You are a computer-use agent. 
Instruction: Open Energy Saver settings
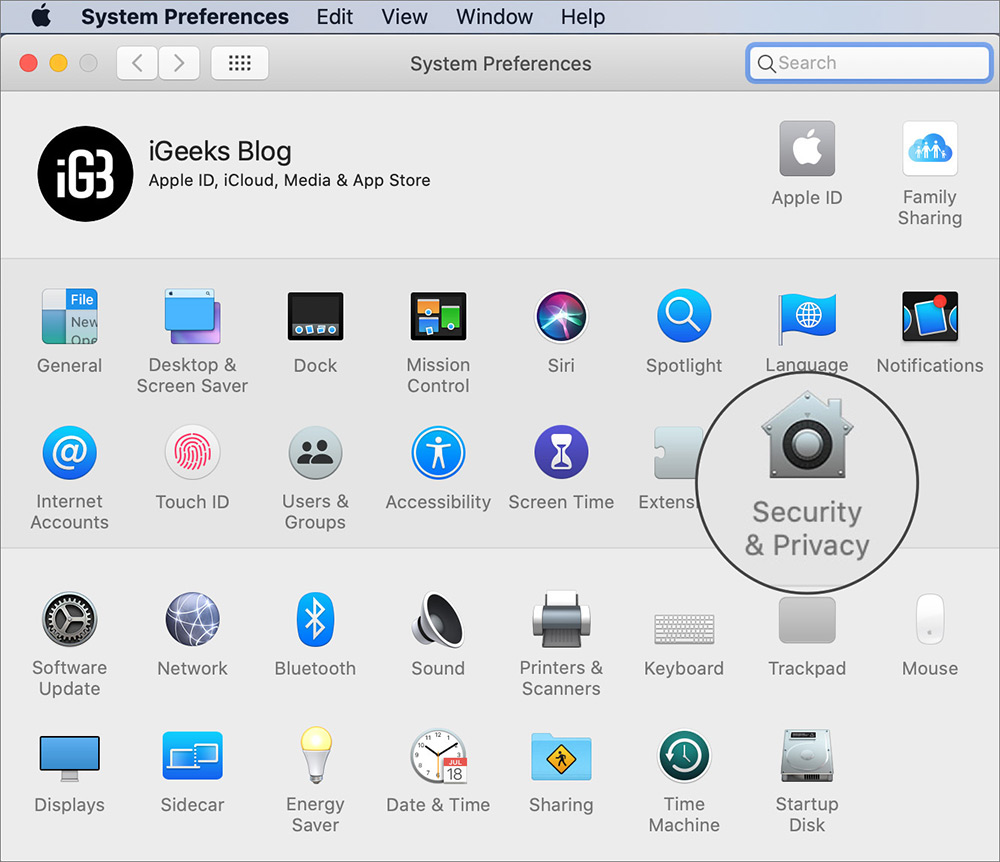pos(315,756)
